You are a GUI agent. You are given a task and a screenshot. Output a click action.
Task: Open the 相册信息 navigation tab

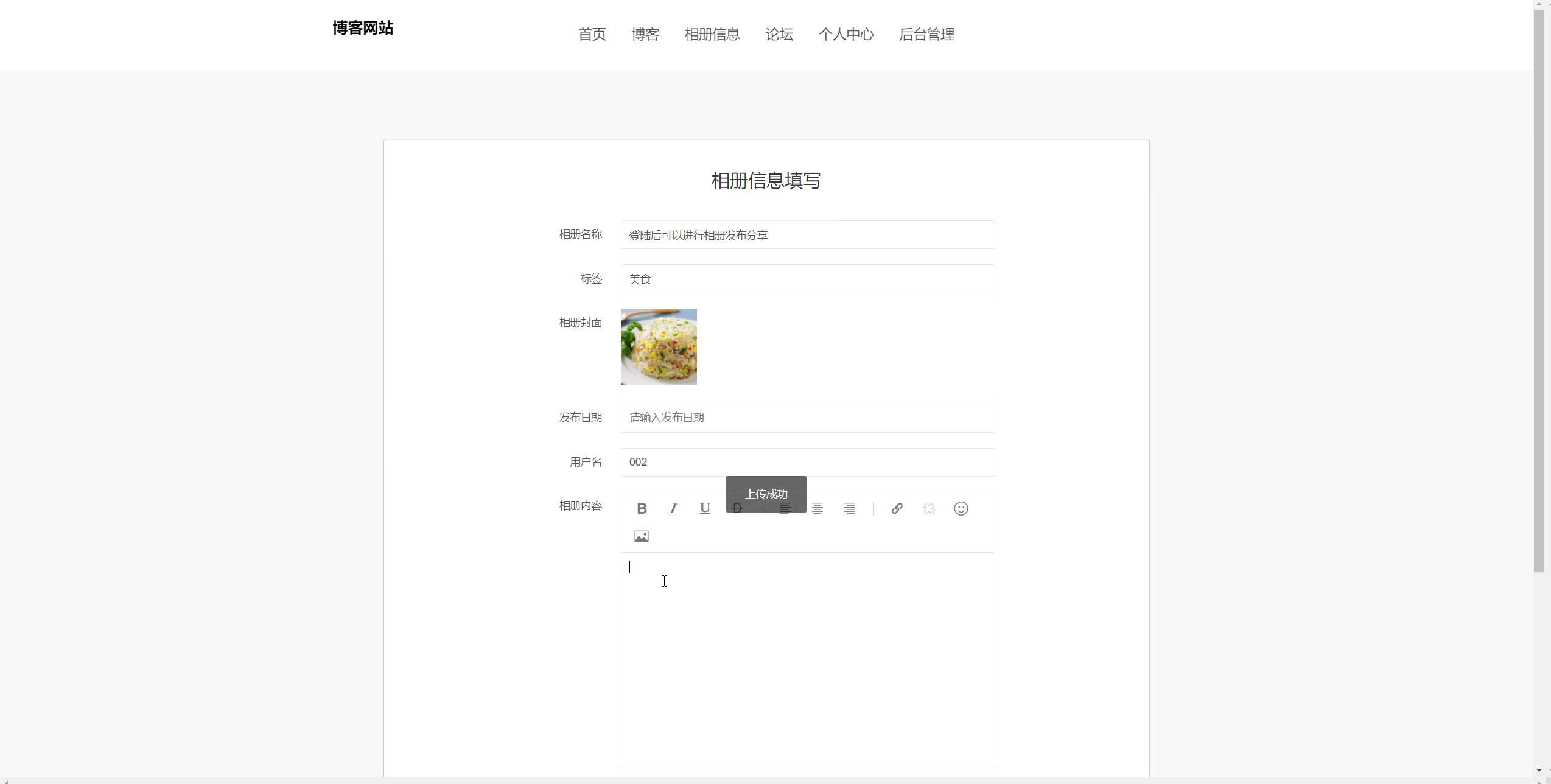tap(712, 35)
